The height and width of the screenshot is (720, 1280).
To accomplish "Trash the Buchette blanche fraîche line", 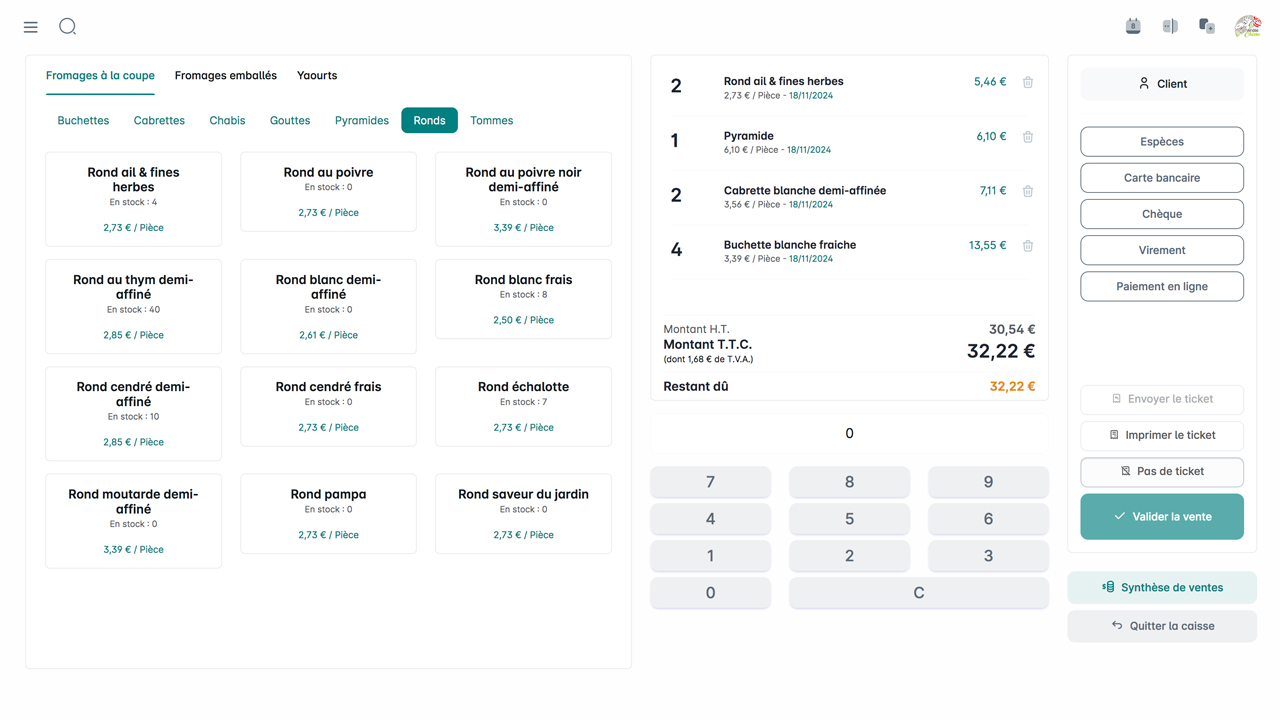I will (1027, 246).
